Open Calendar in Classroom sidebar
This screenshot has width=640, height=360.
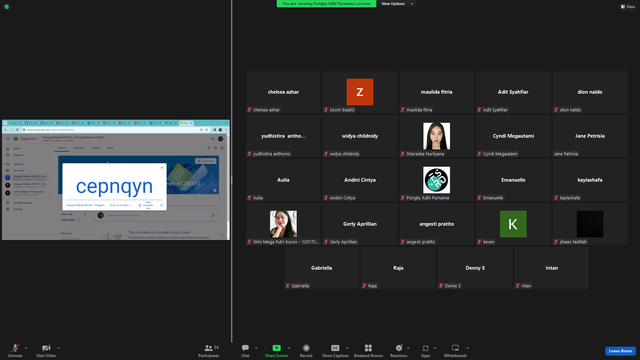[18, 155]
